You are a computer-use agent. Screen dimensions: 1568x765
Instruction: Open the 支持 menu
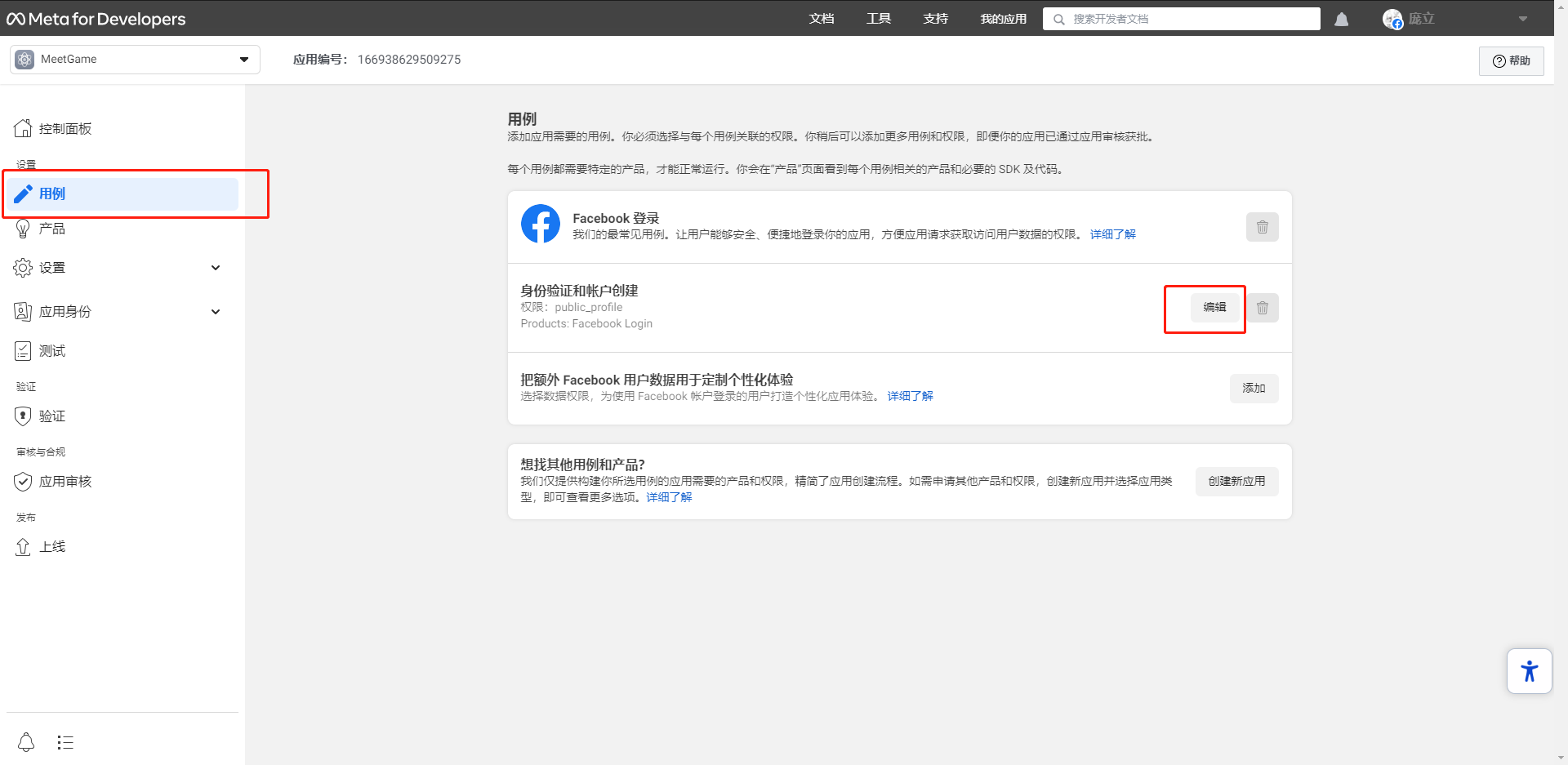coord(936,19)
